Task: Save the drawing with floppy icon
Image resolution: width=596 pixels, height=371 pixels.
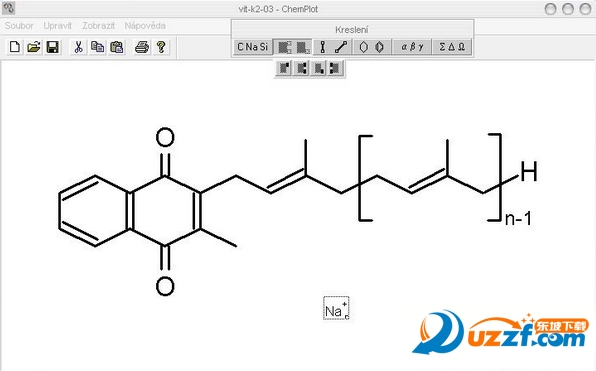Action: click(52, 47)
